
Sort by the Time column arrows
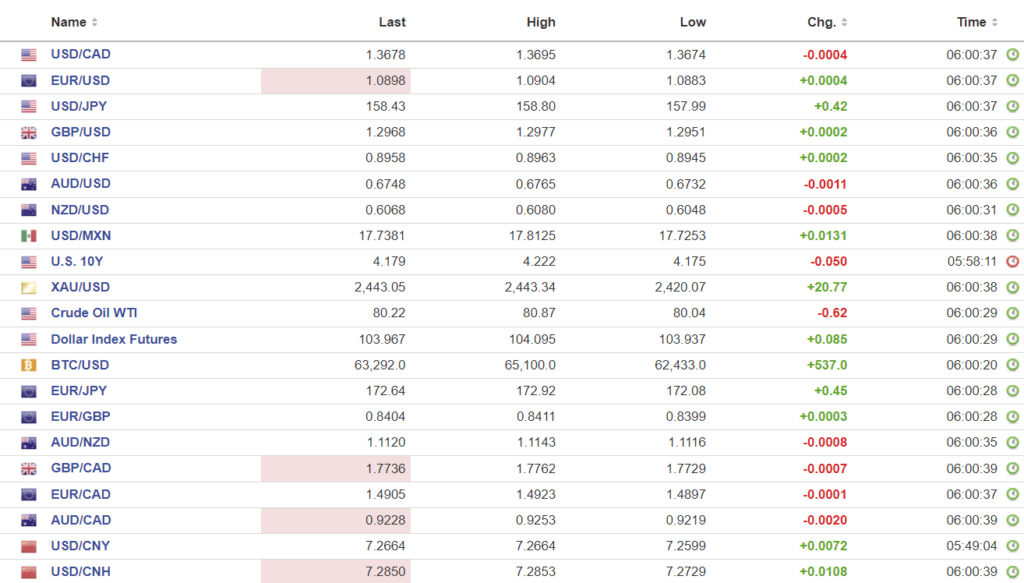[x=995, y=22]
